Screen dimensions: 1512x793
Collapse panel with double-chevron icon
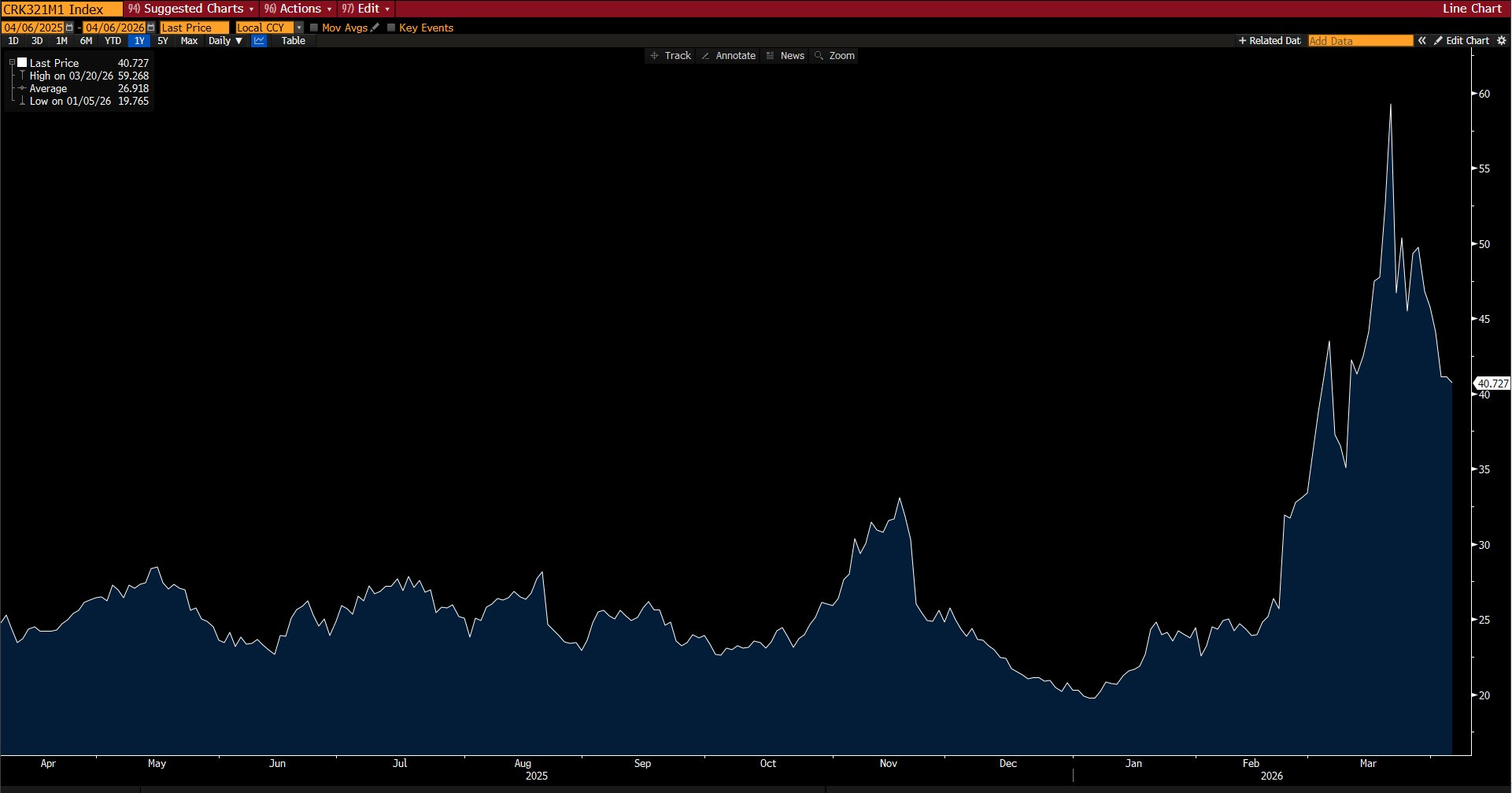click(x=1421, y=41)
